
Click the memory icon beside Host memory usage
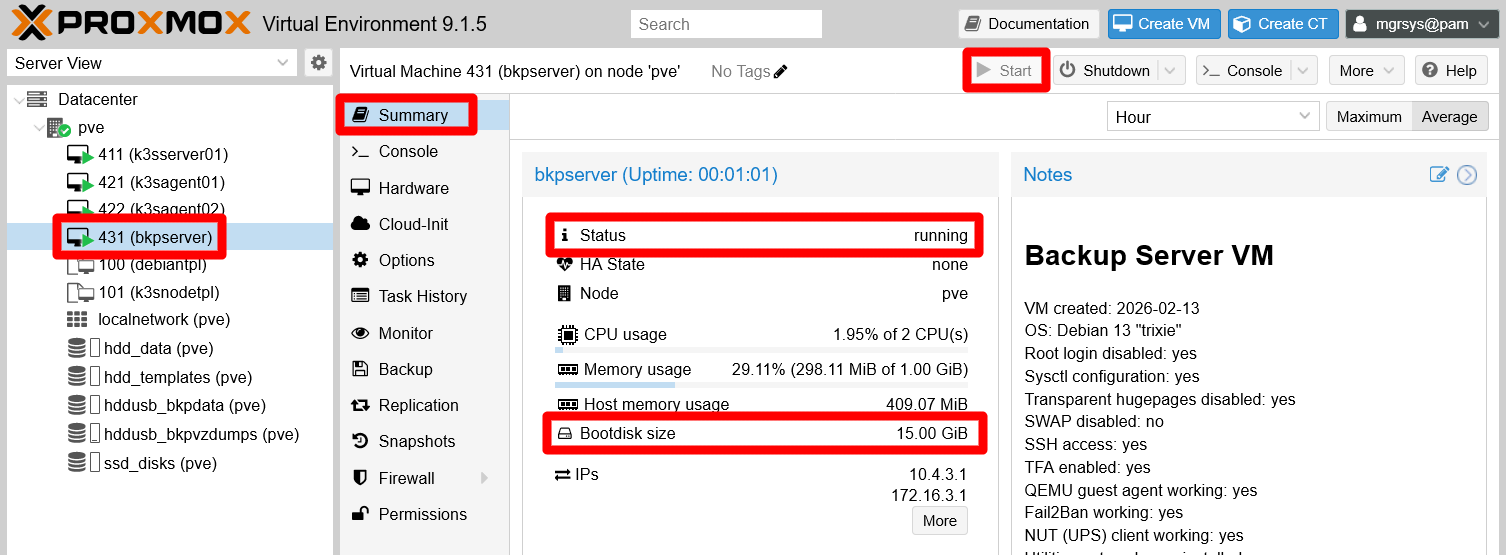(x=567, y=404)
